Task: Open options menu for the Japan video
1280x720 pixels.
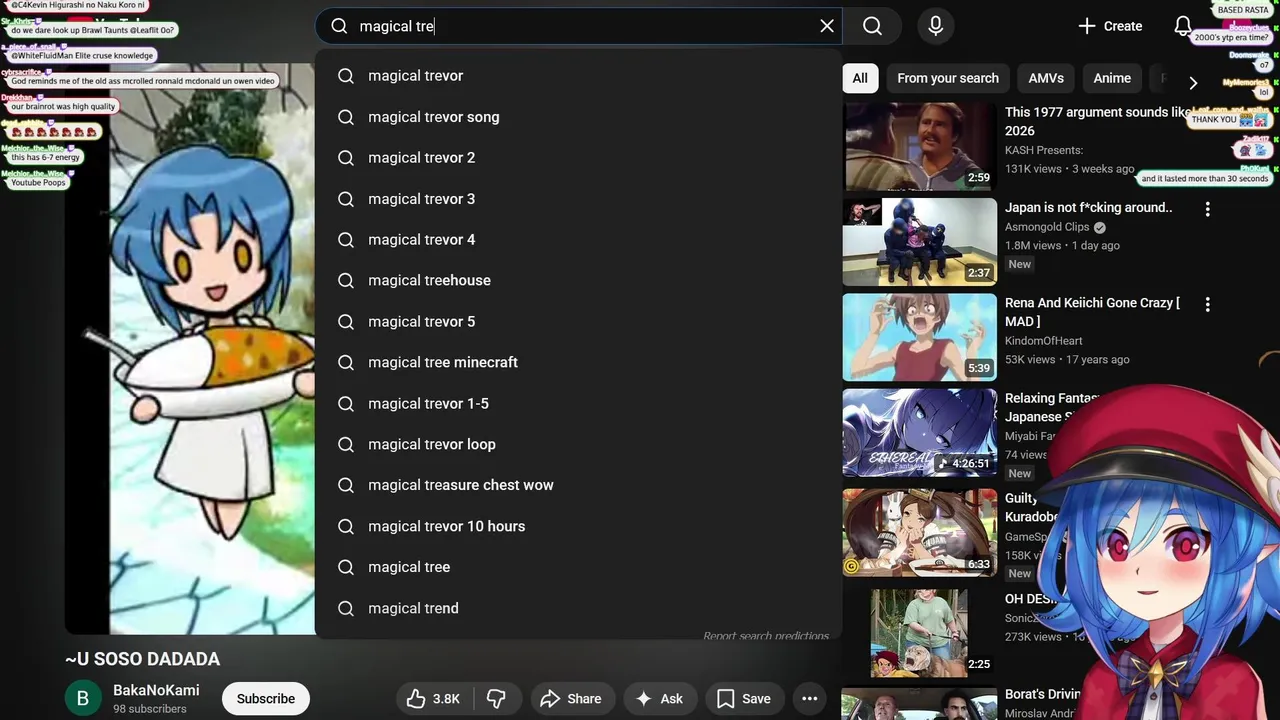Action: (x=1207, y=209)
